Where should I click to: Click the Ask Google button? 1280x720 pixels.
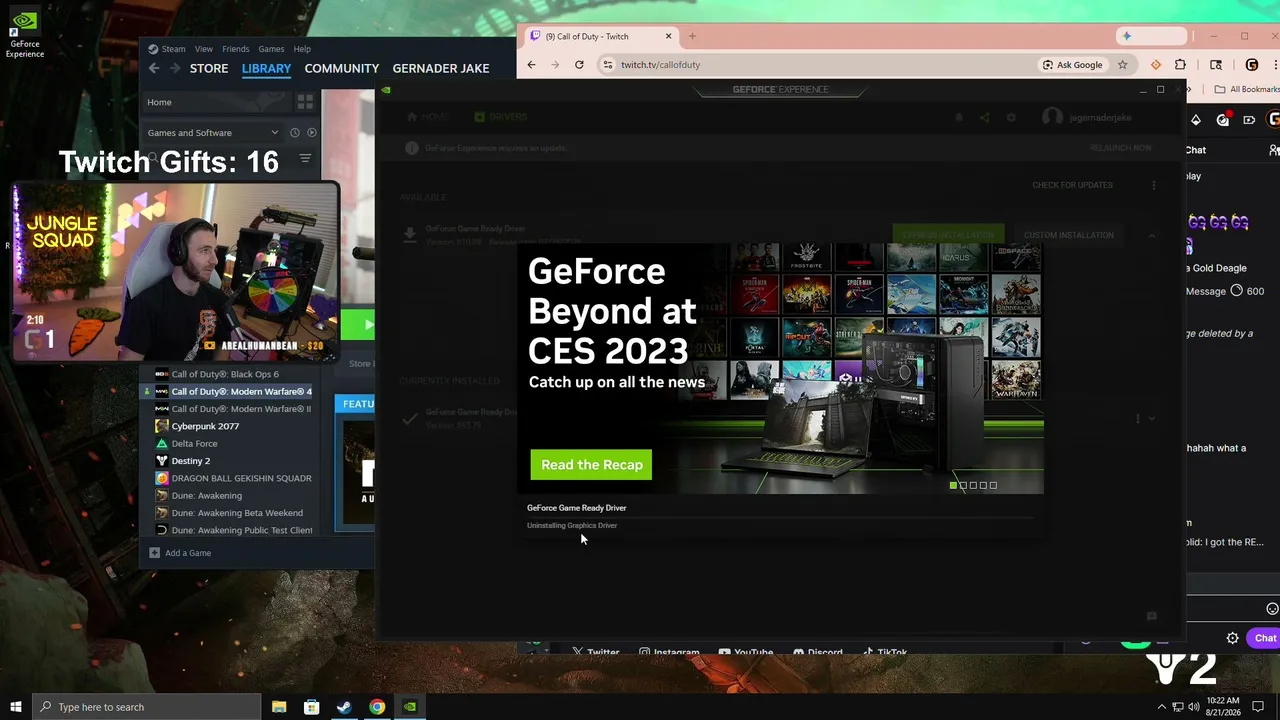click(1072, 65)
